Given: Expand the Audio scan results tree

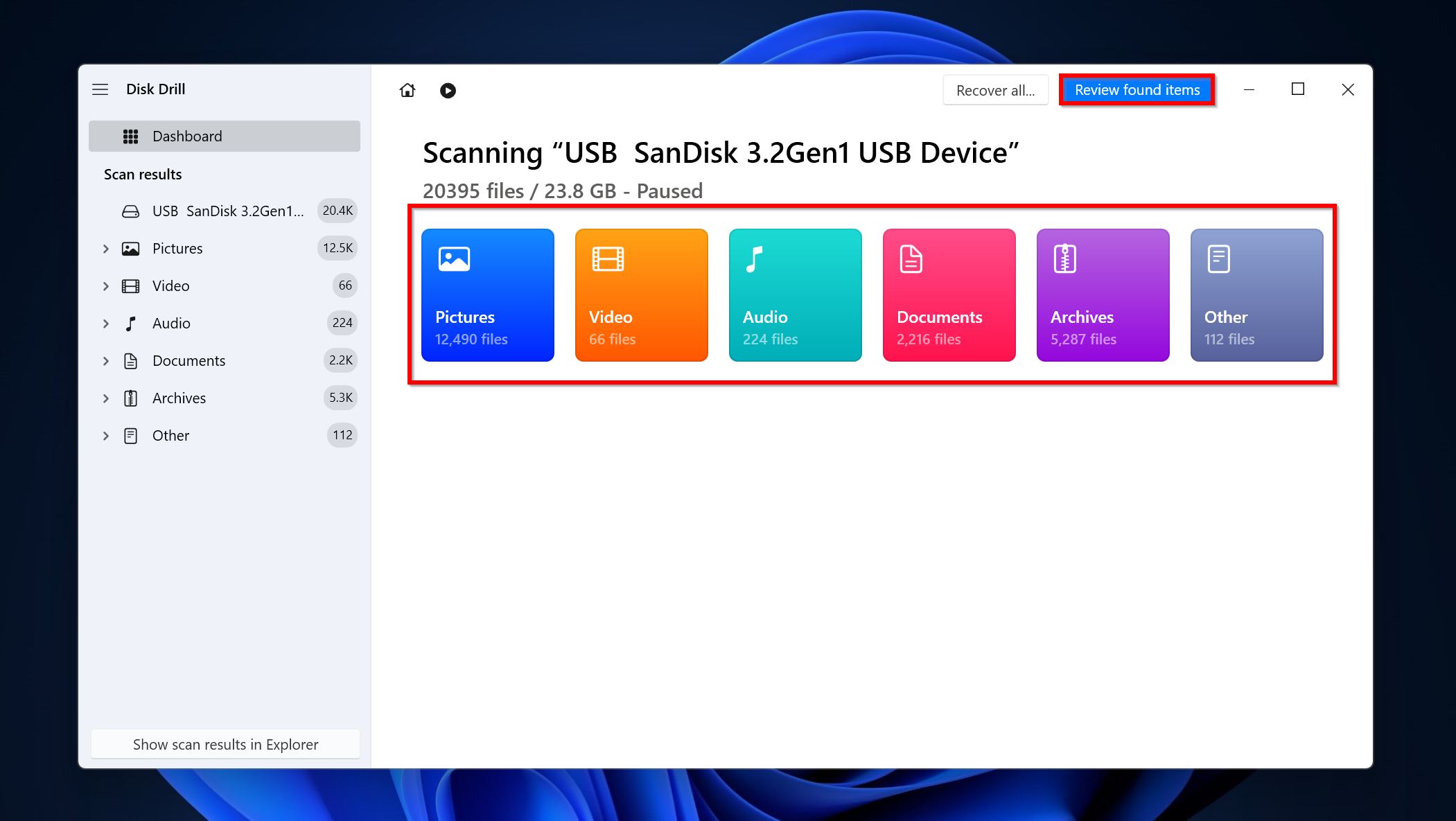Looking at the screenshot, I should 108,323.
